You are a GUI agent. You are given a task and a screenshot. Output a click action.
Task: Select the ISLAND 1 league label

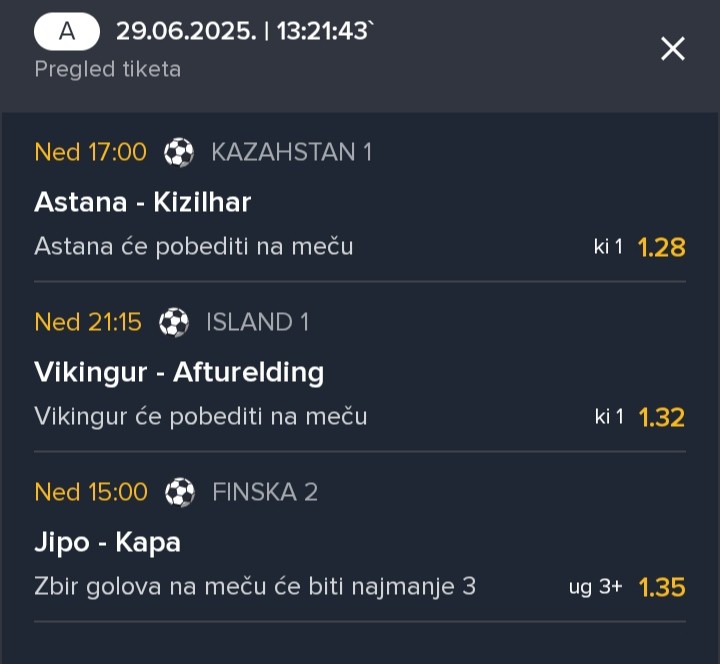coord(257,322)
